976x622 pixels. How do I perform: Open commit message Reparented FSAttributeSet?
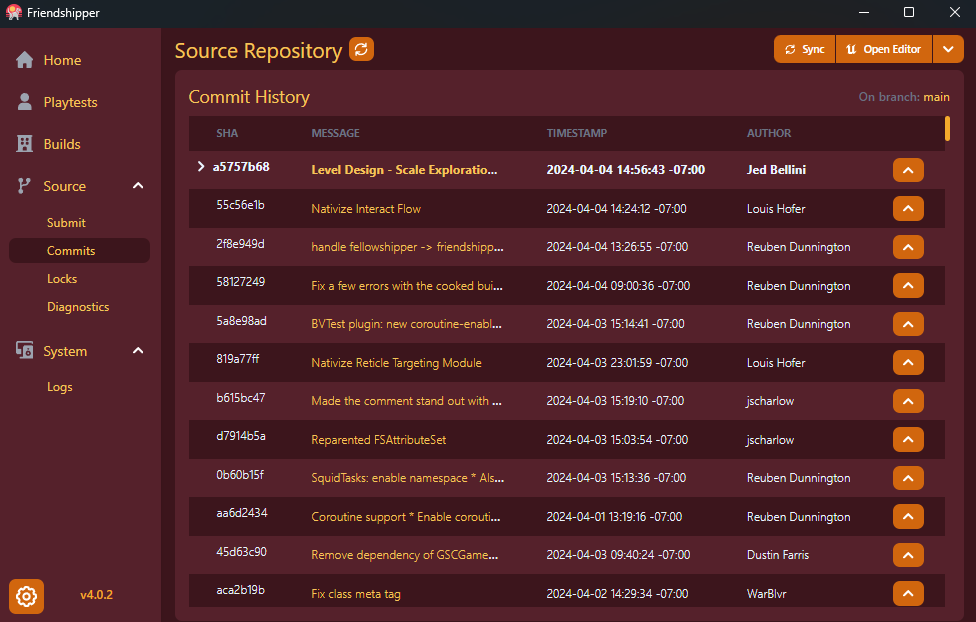(x=378, y=440)
